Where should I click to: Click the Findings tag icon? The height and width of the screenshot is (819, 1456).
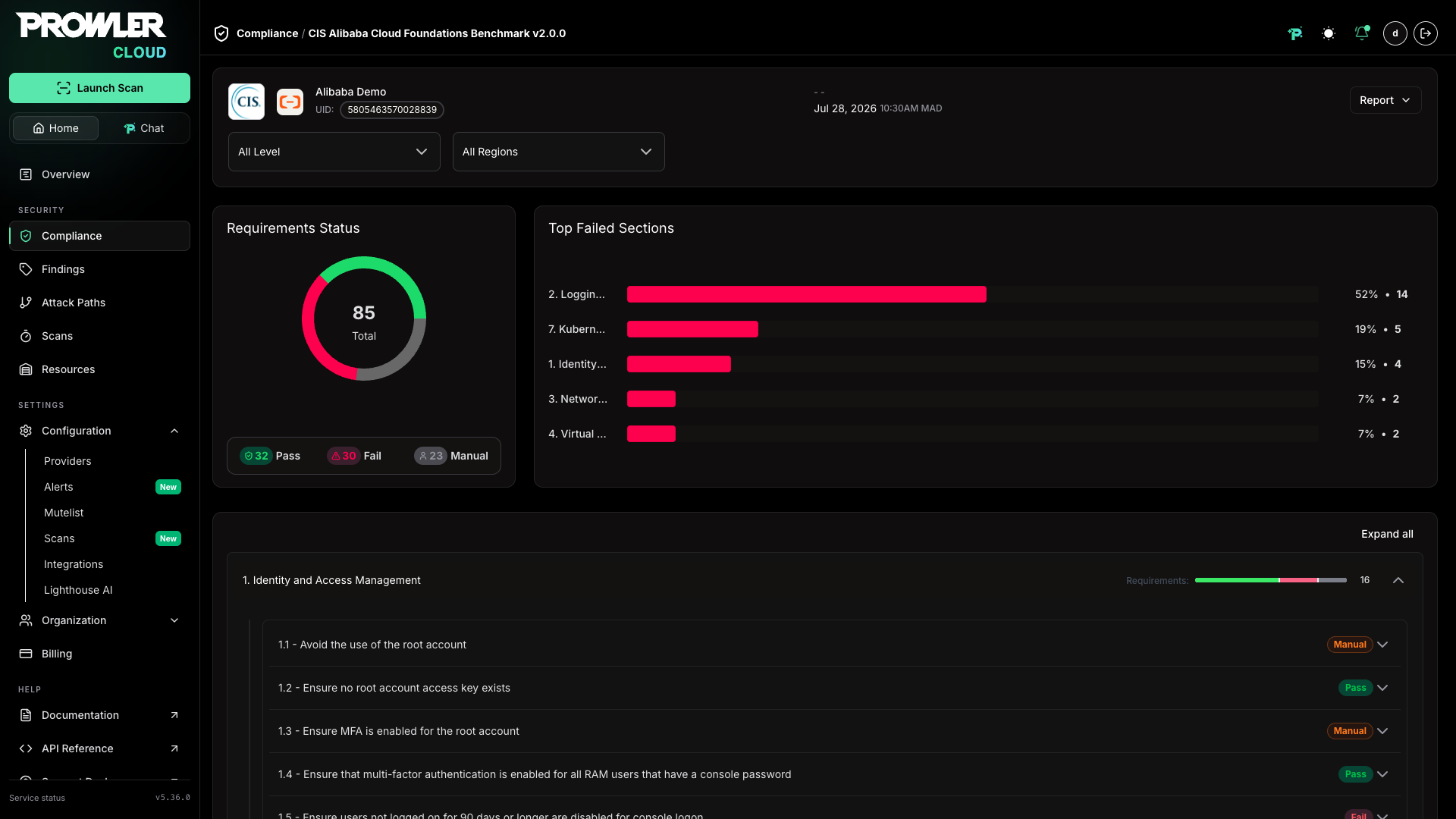point(26,269)
